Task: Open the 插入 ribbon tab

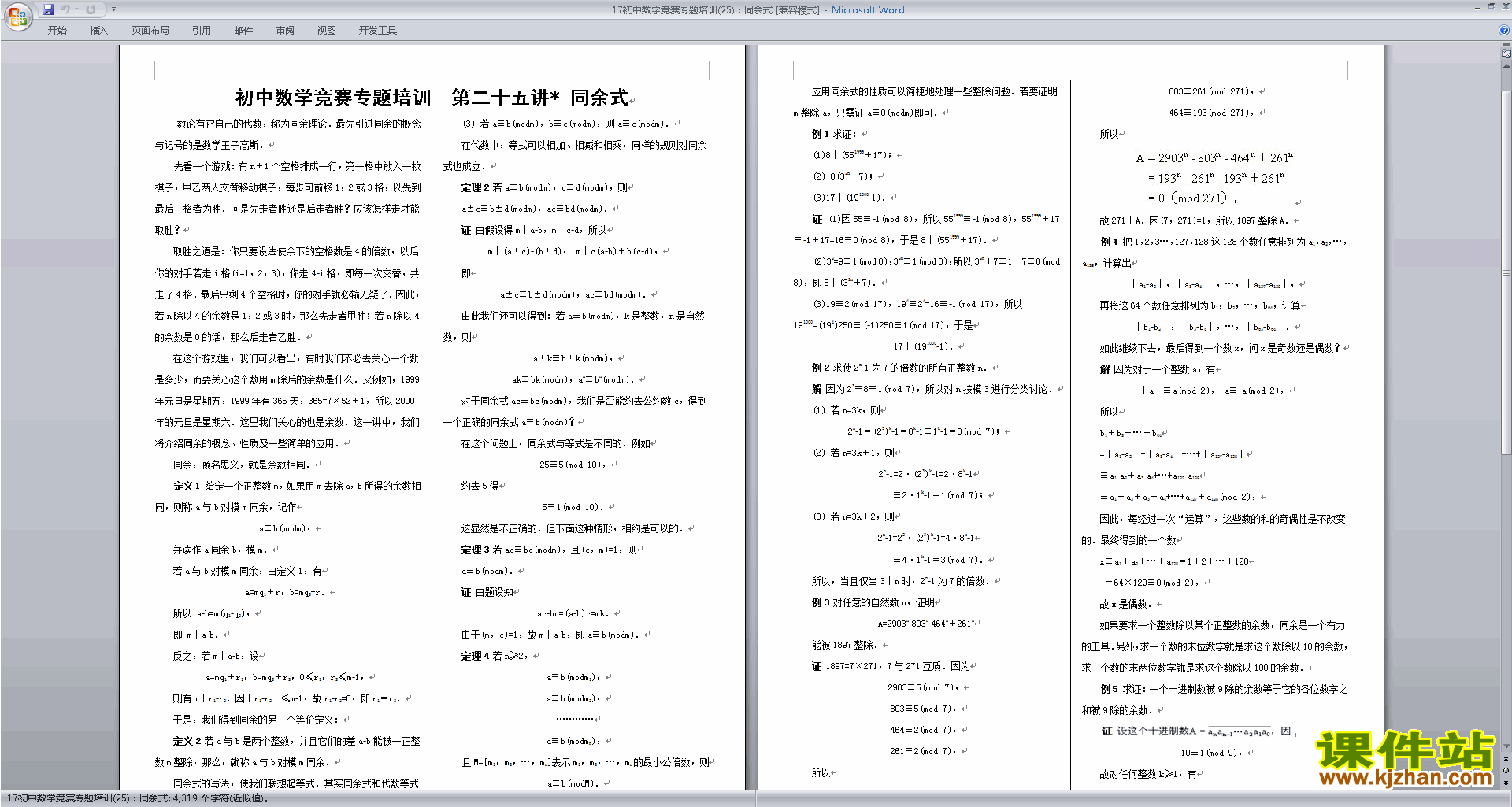Action: pyautogui.click(x=98, y=31)
